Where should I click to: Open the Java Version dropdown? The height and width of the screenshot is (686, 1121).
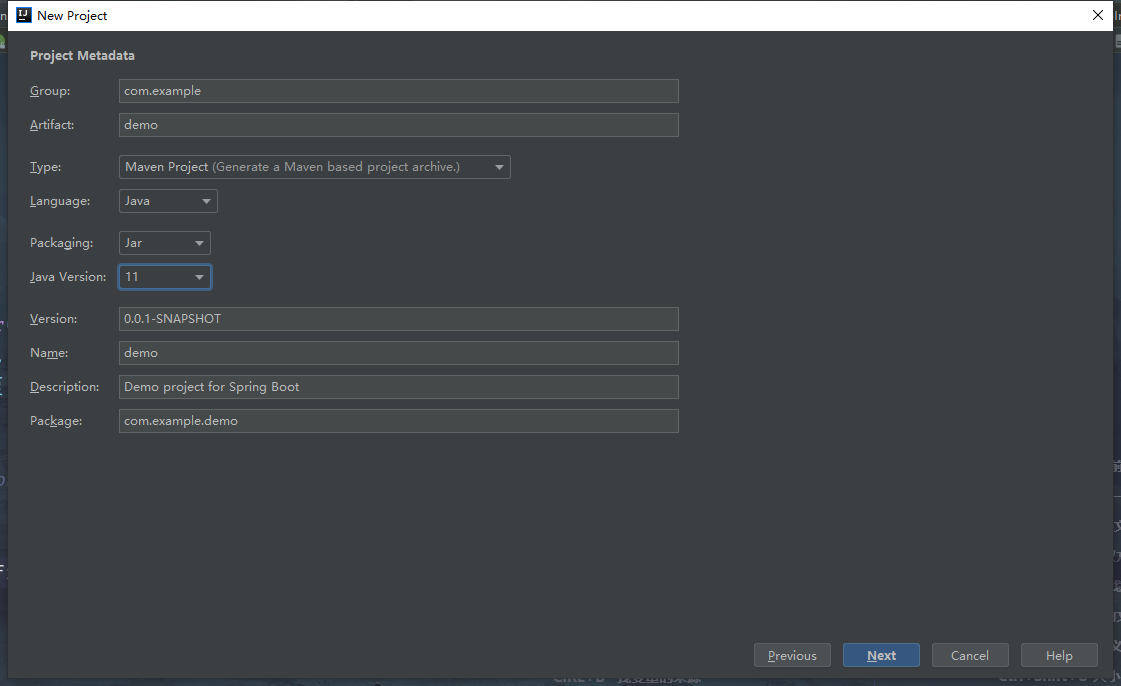tap(164, 277)
